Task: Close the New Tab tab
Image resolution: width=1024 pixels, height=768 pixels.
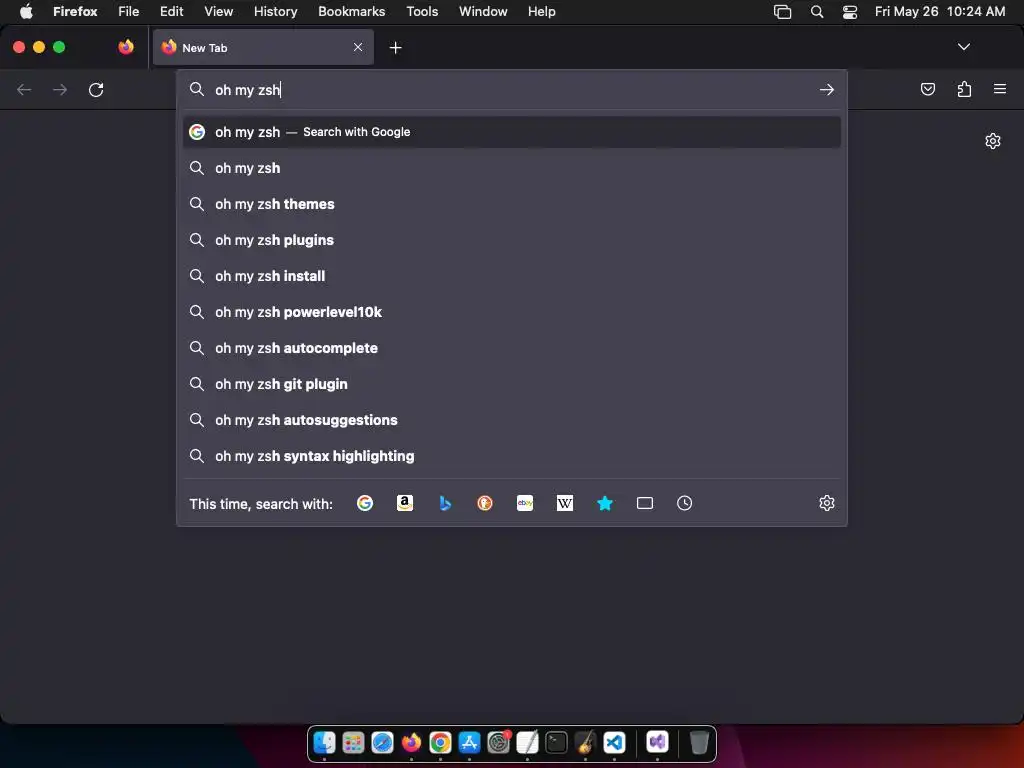Action: point(358,47)
